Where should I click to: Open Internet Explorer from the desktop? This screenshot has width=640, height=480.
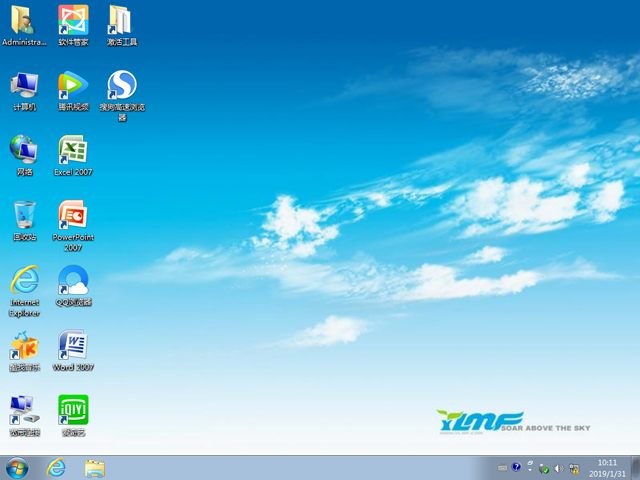24,281
